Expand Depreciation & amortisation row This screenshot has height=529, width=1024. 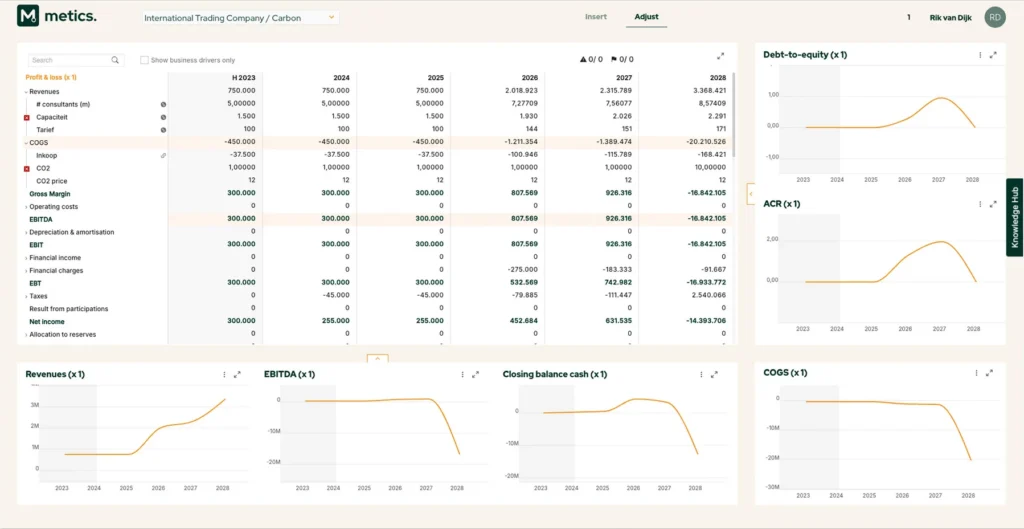coord(26,232)
